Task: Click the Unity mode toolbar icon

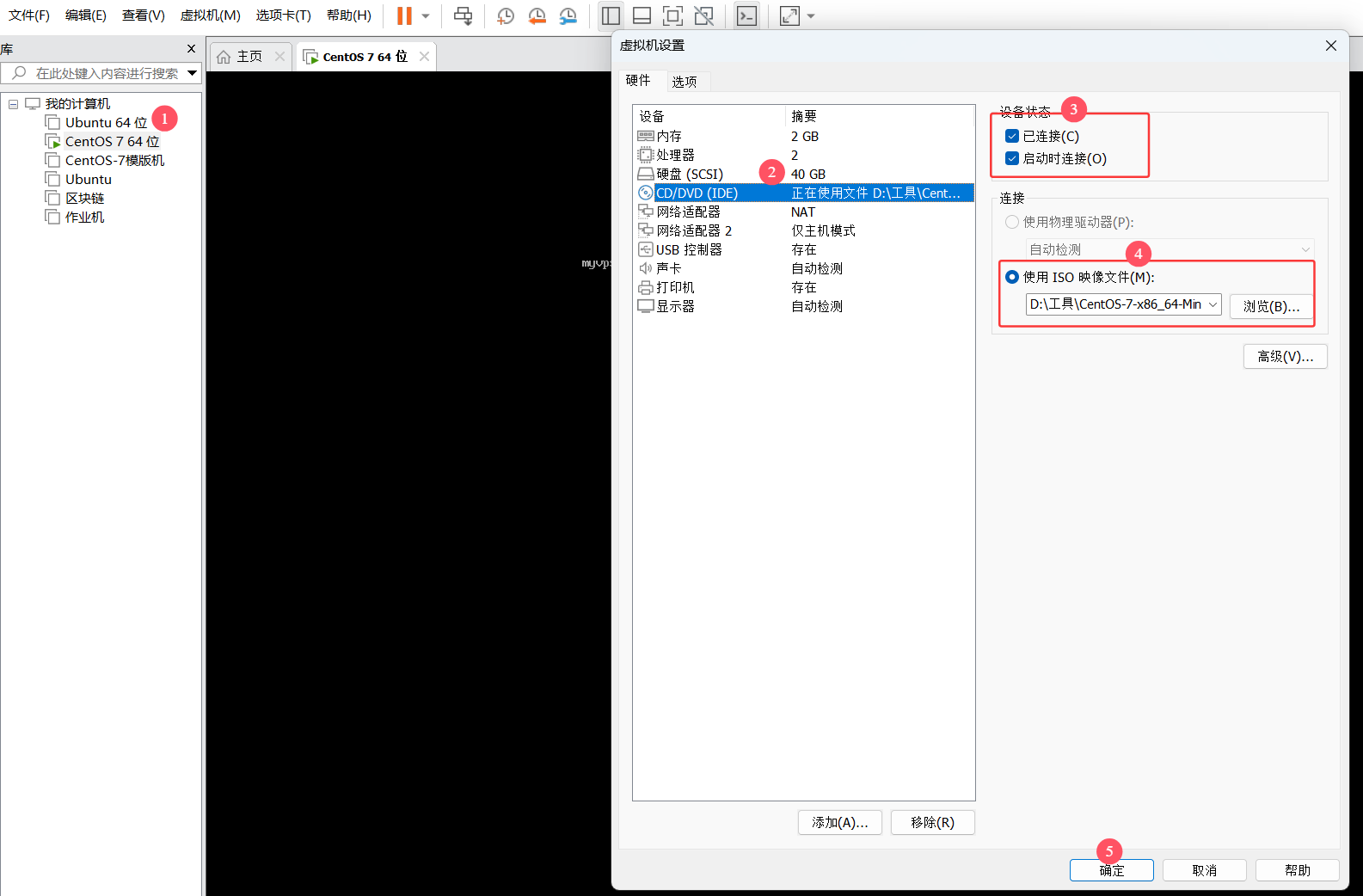Action: 703,15
